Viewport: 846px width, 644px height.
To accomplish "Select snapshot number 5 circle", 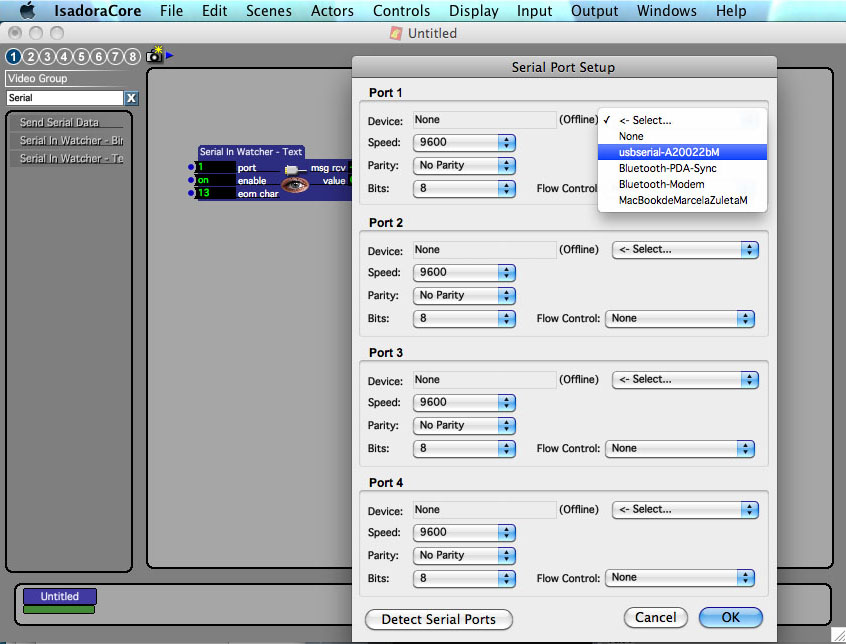I will [x=81, y=57].
